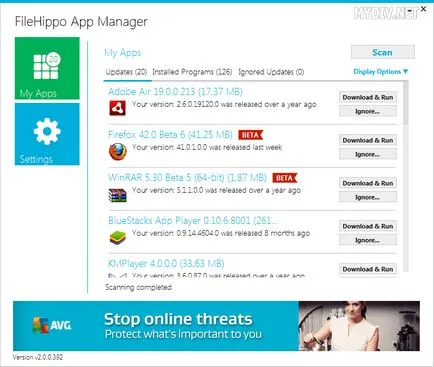This screenshot has width=434, height=367.
Task: Ignore the BlueStacks App Player update
Action: [368, 240]
